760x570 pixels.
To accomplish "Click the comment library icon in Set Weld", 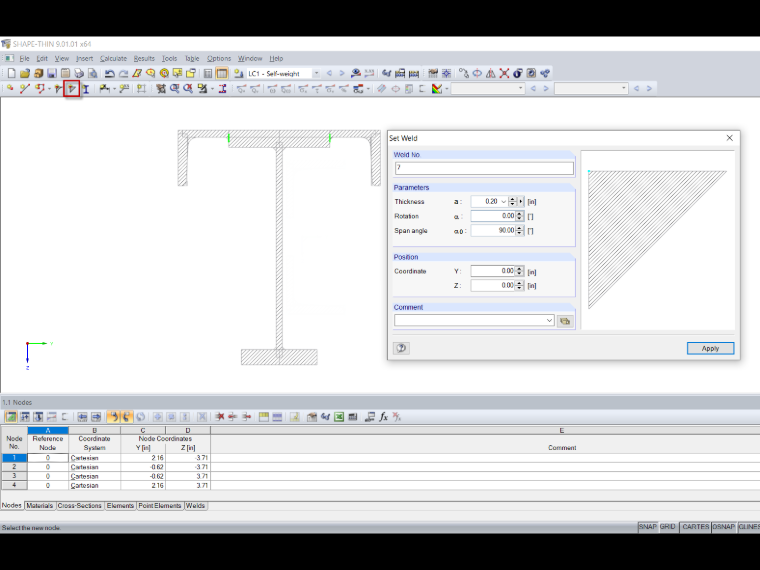I will pos(565,321).
